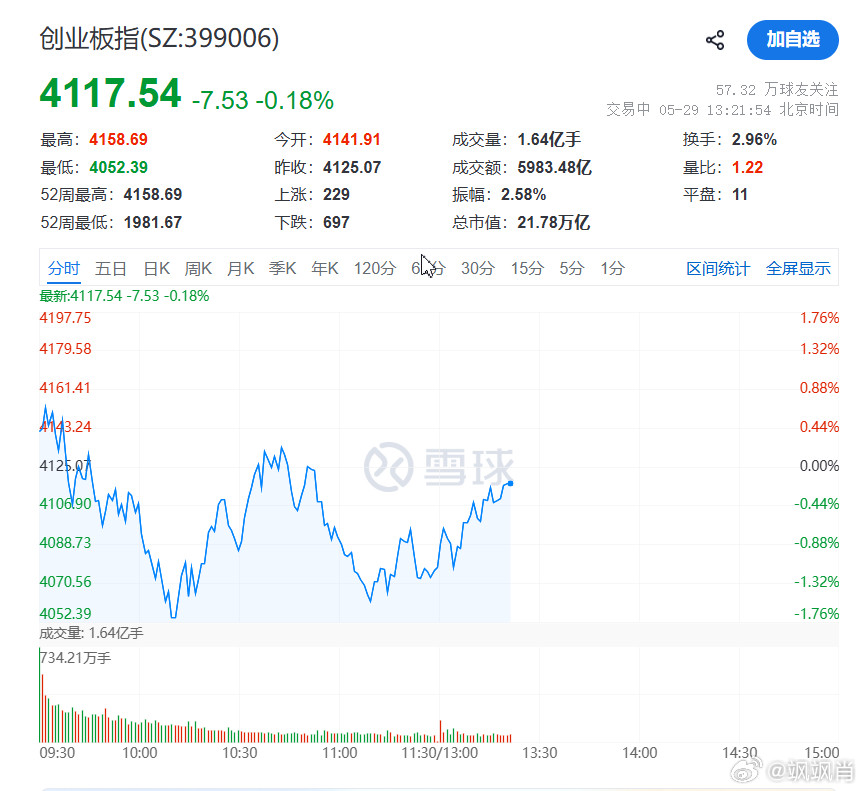Click the 10:30 time axis label
Image resolution: width=865 pixels, height=791 pixels.
click(x=239, y=753)
